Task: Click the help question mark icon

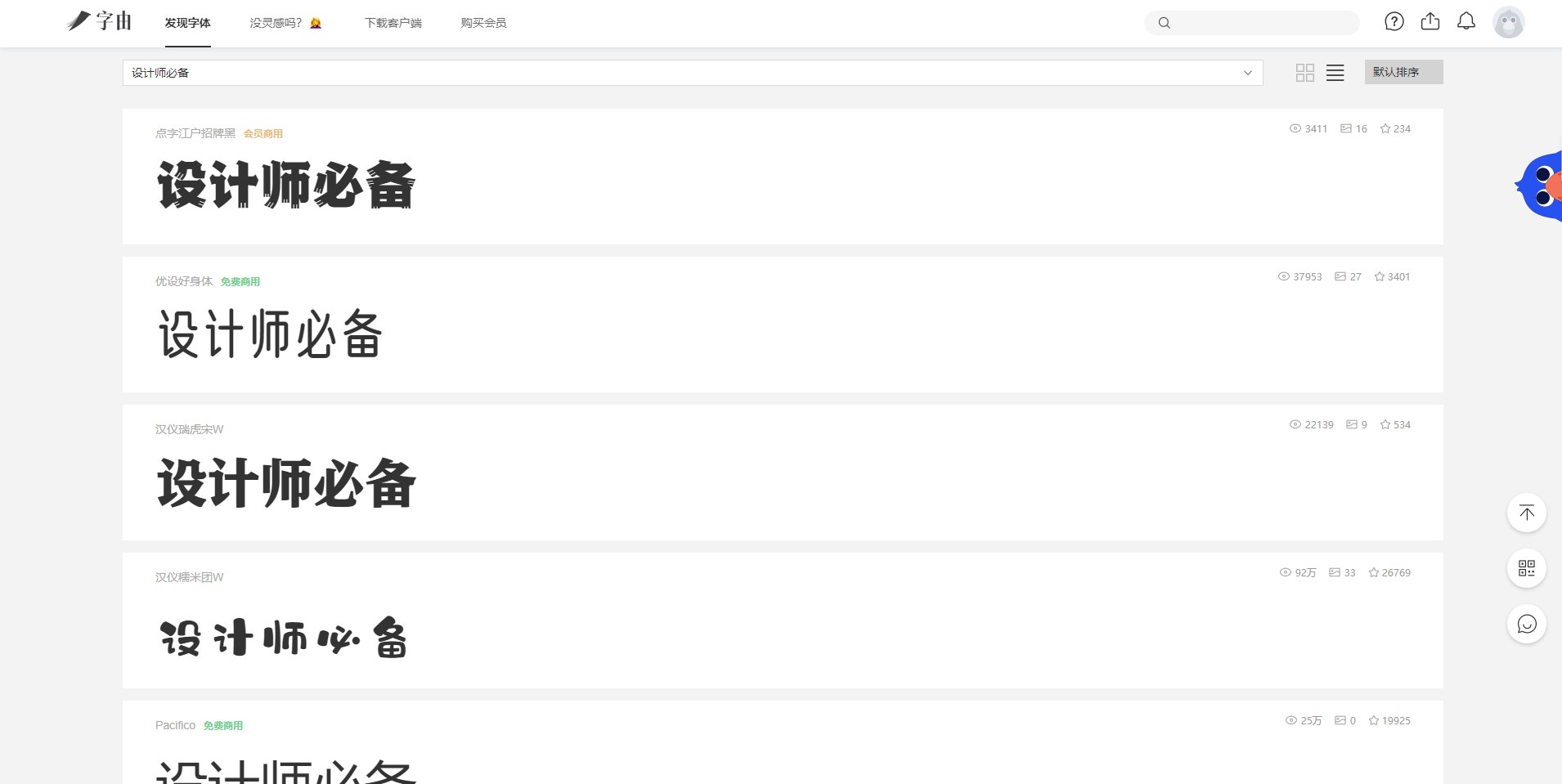Action: [x=1394, y=22]
